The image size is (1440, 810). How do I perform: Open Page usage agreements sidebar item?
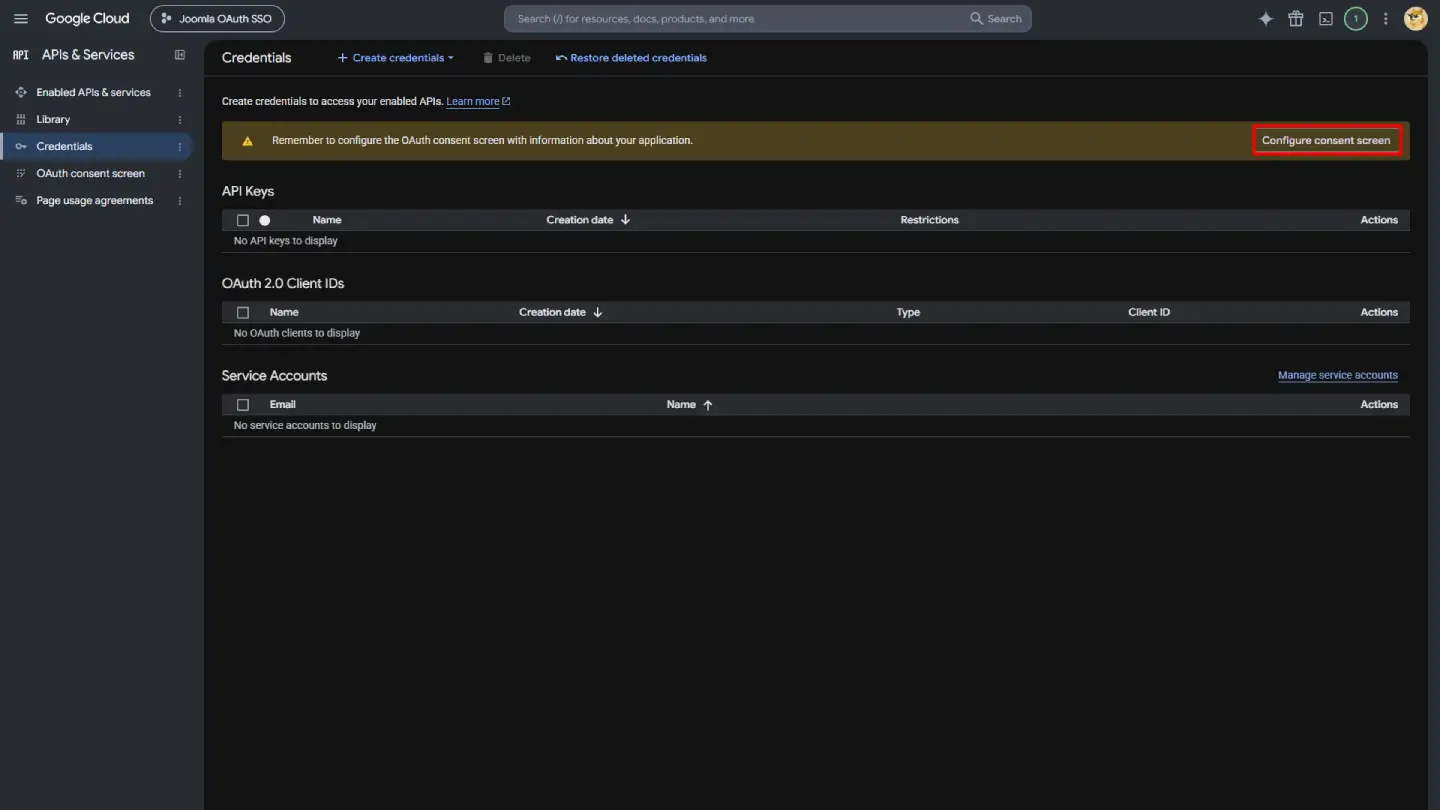94,201
